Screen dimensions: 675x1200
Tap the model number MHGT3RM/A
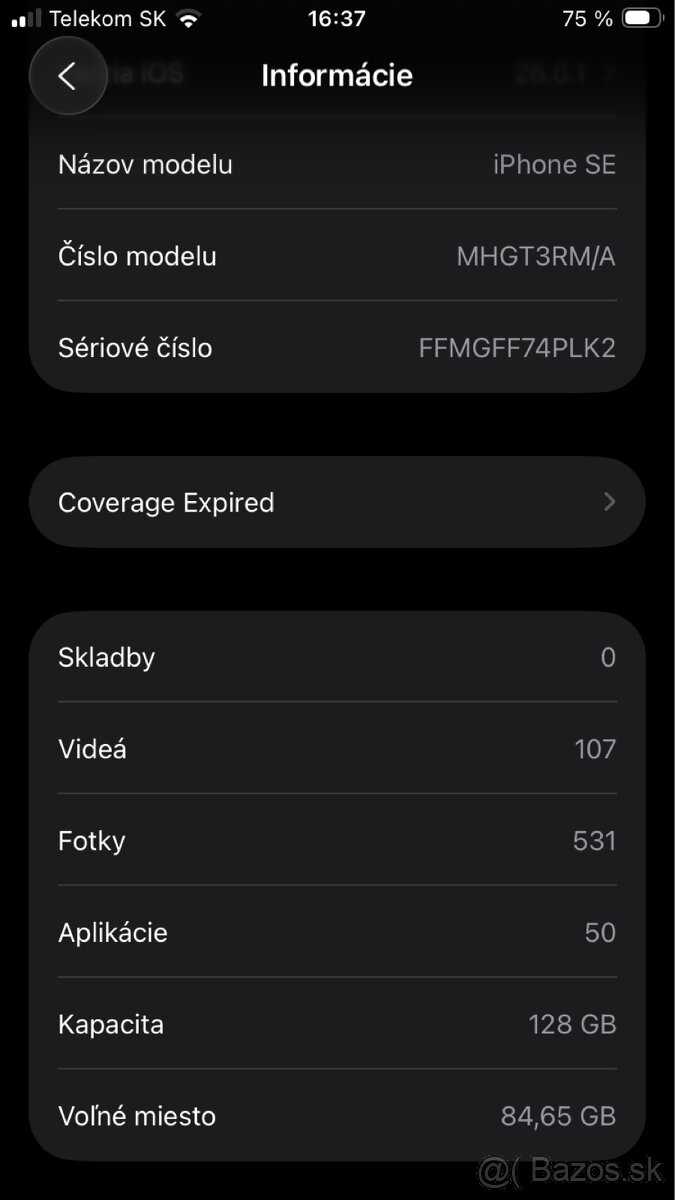tap(535, 256)
